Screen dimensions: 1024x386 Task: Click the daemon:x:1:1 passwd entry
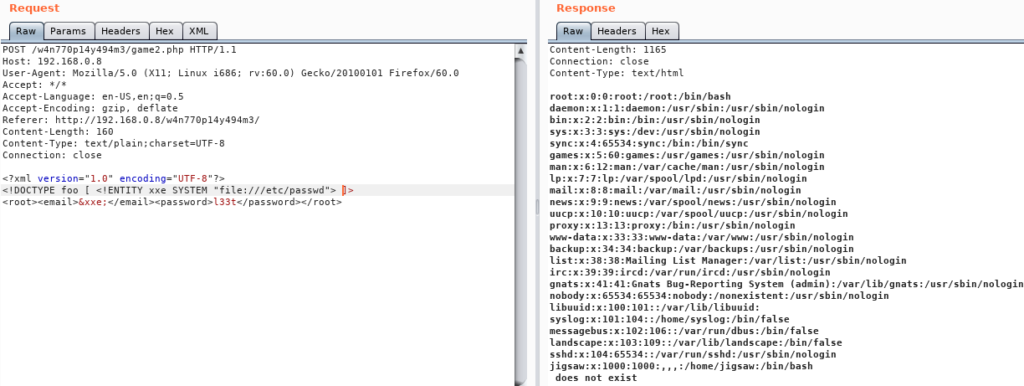687,108
